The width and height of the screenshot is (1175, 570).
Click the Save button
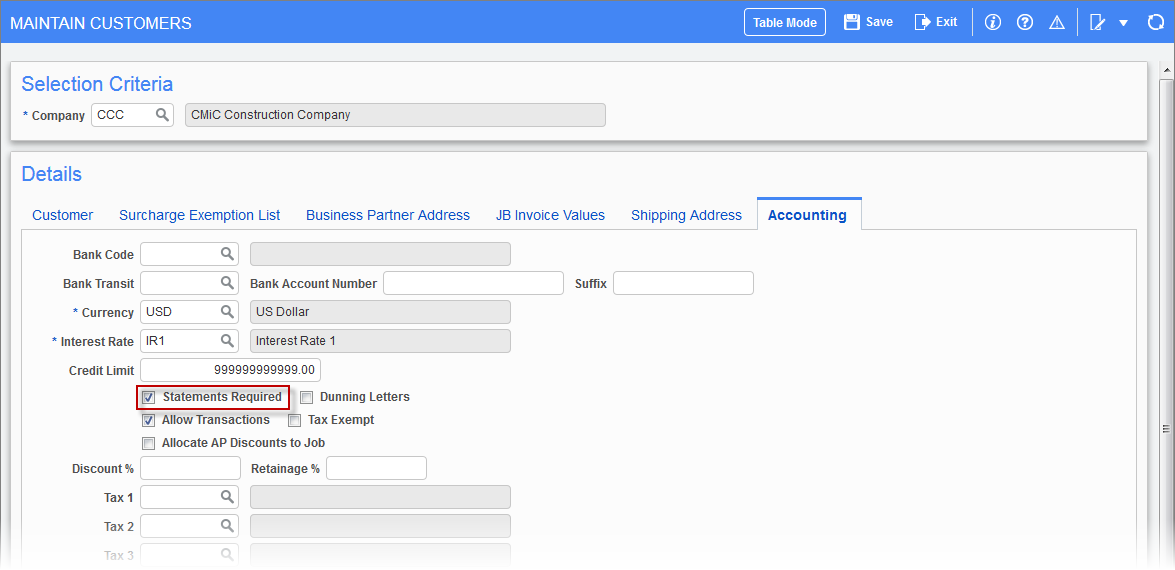[869, 22]
